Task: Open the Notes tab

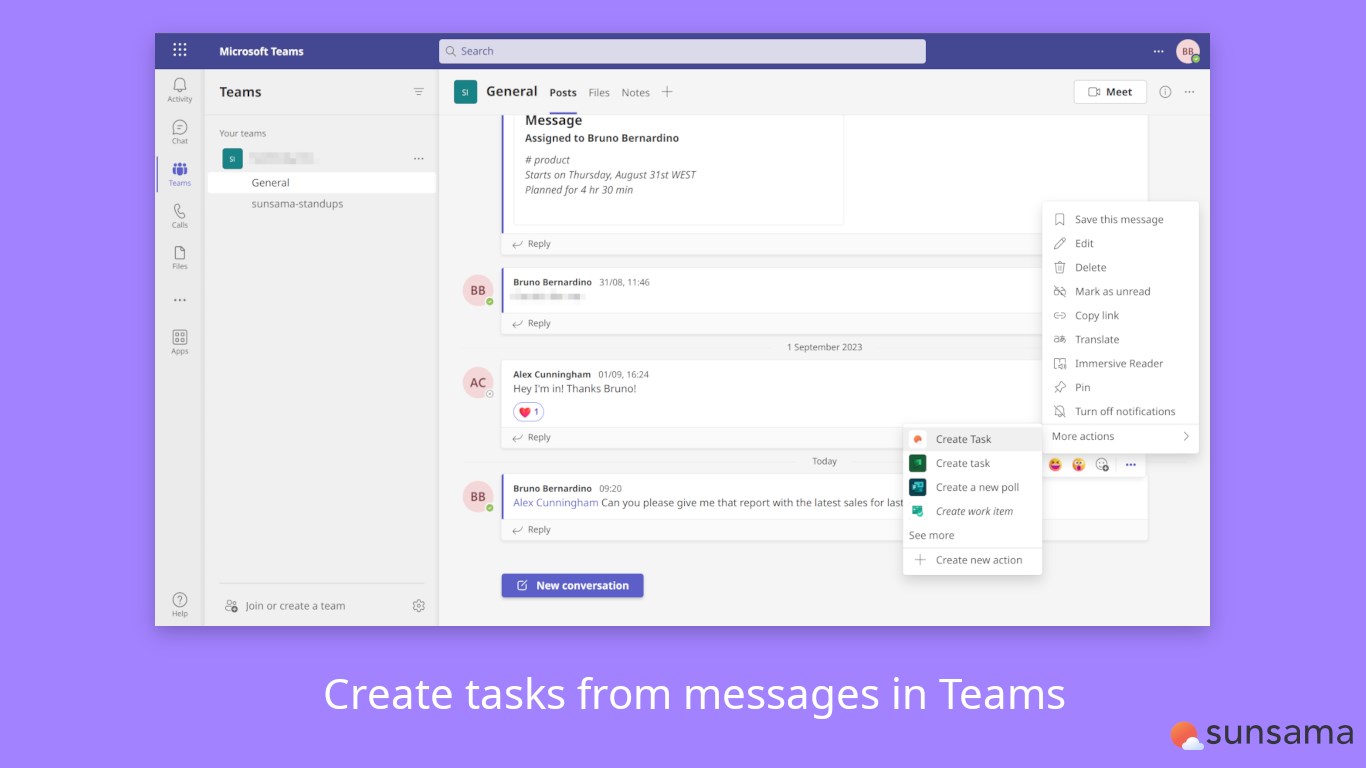Action: [635, 92]
